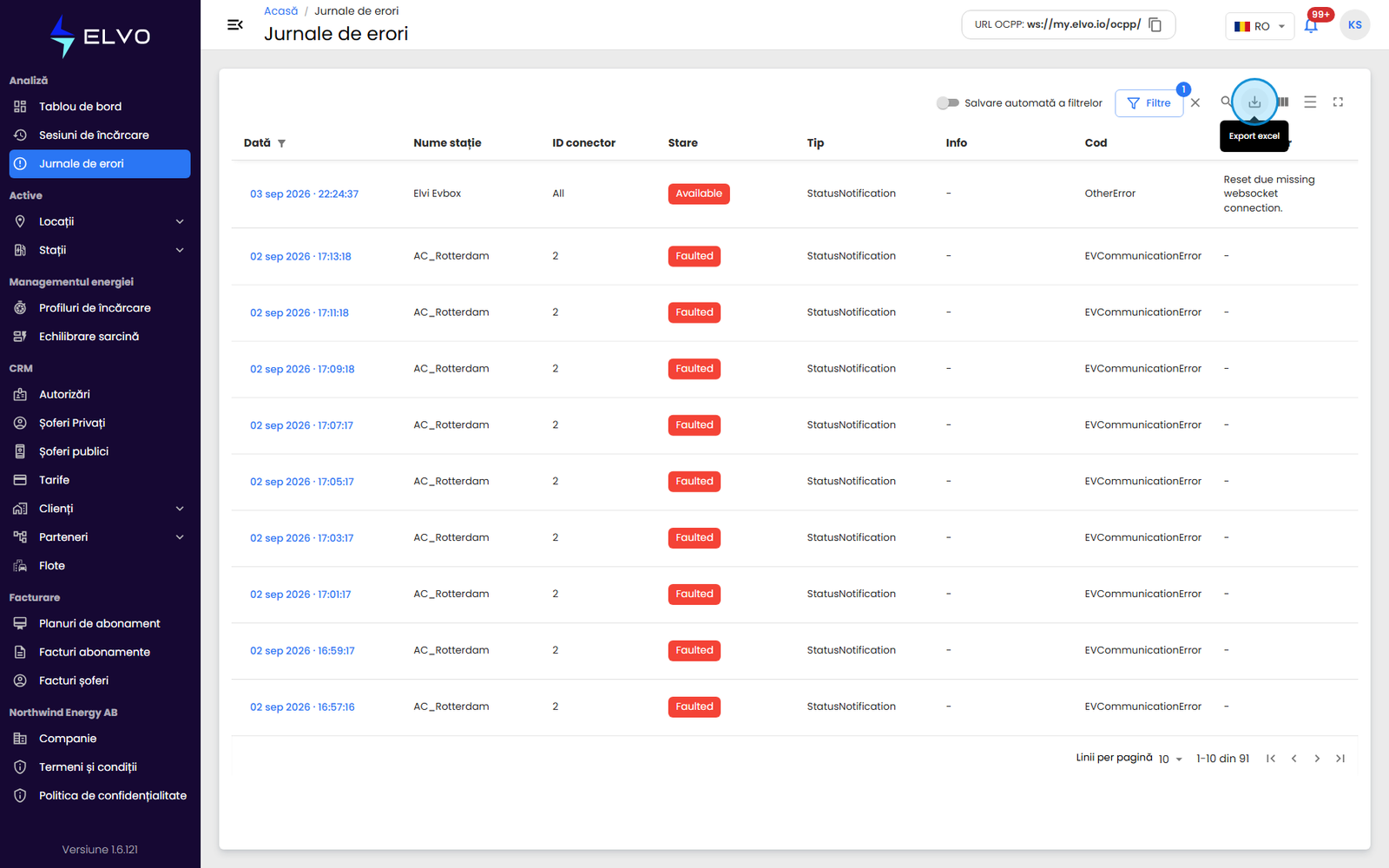The height and width of the screenshot is (868, 1389).
Task: Go to the first page of results
Action: click(x=1271, y=759)
